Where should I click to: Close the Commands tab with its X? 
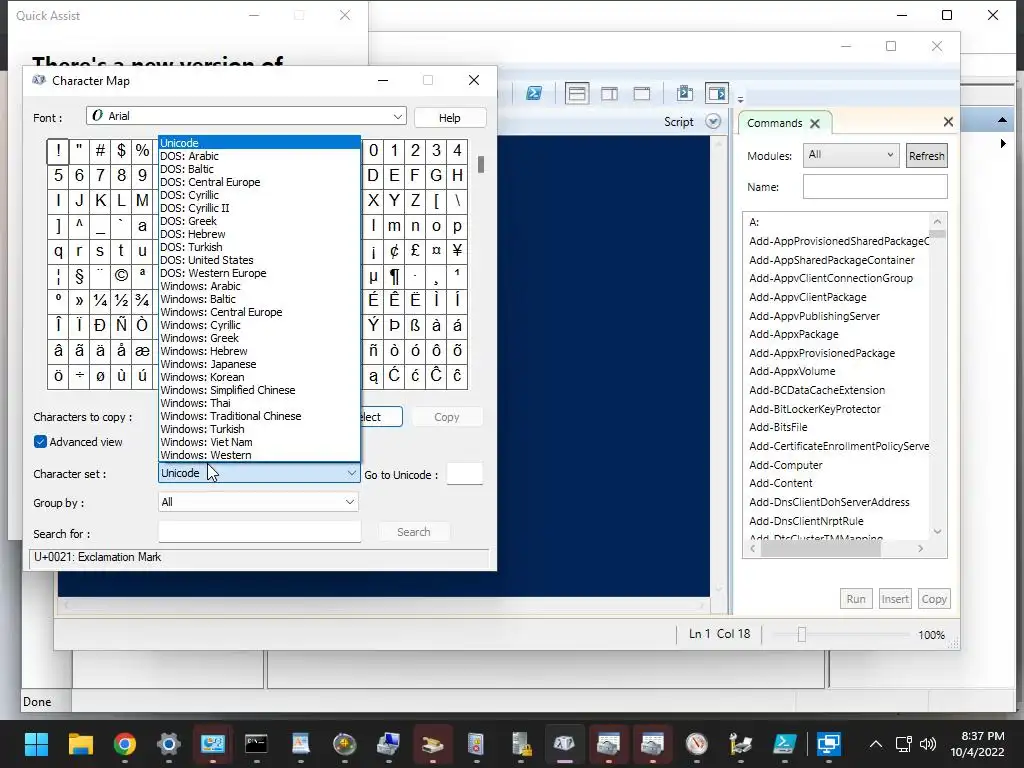click(814, 123)
